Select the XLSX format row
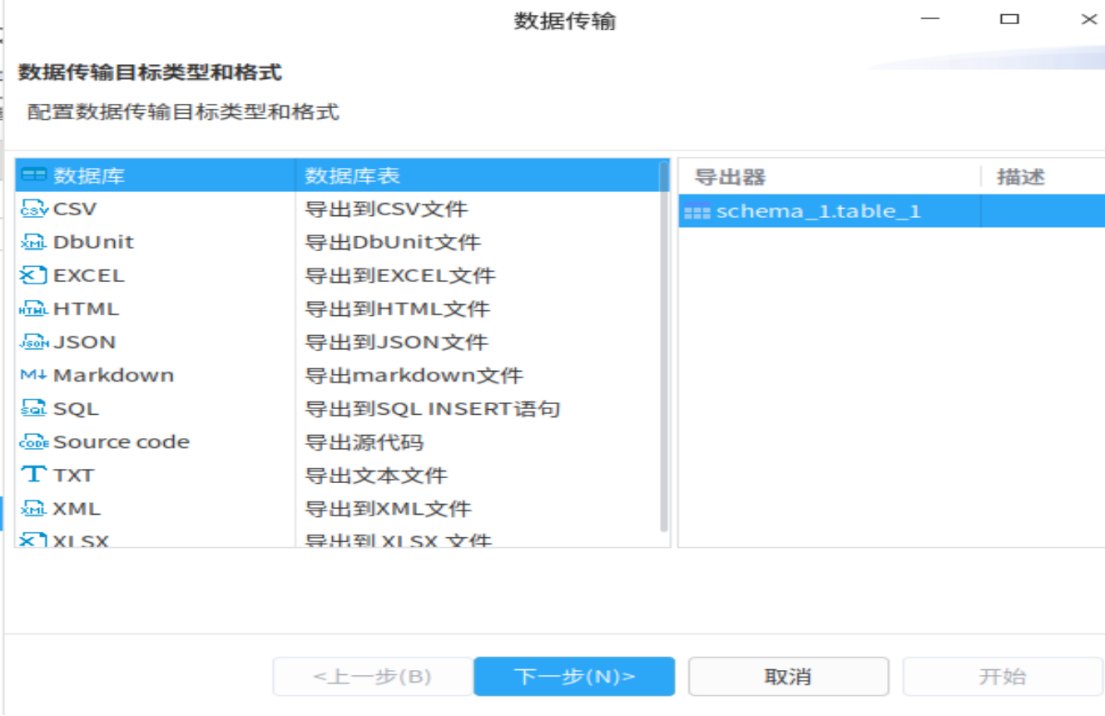Viewport: 1105px width, 716px height. tap(80, 540)
